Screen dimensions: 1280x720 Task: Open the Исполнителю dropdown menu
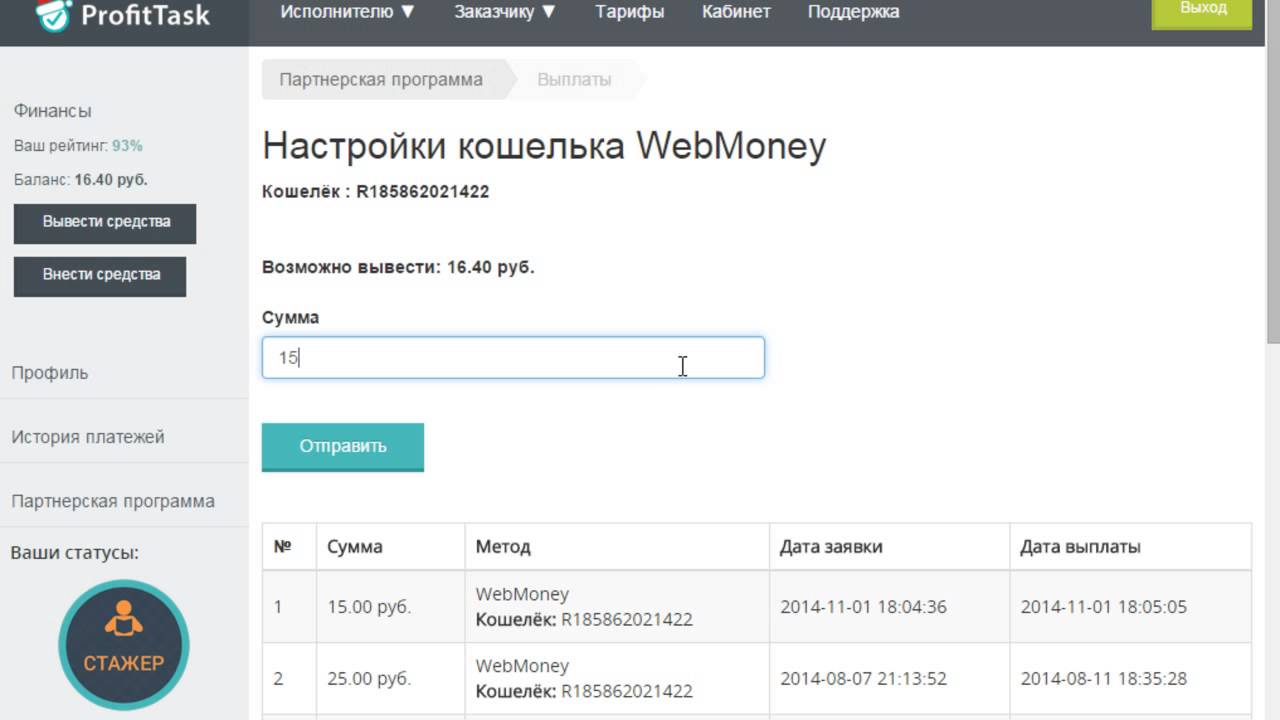click(x=347, y=12)
